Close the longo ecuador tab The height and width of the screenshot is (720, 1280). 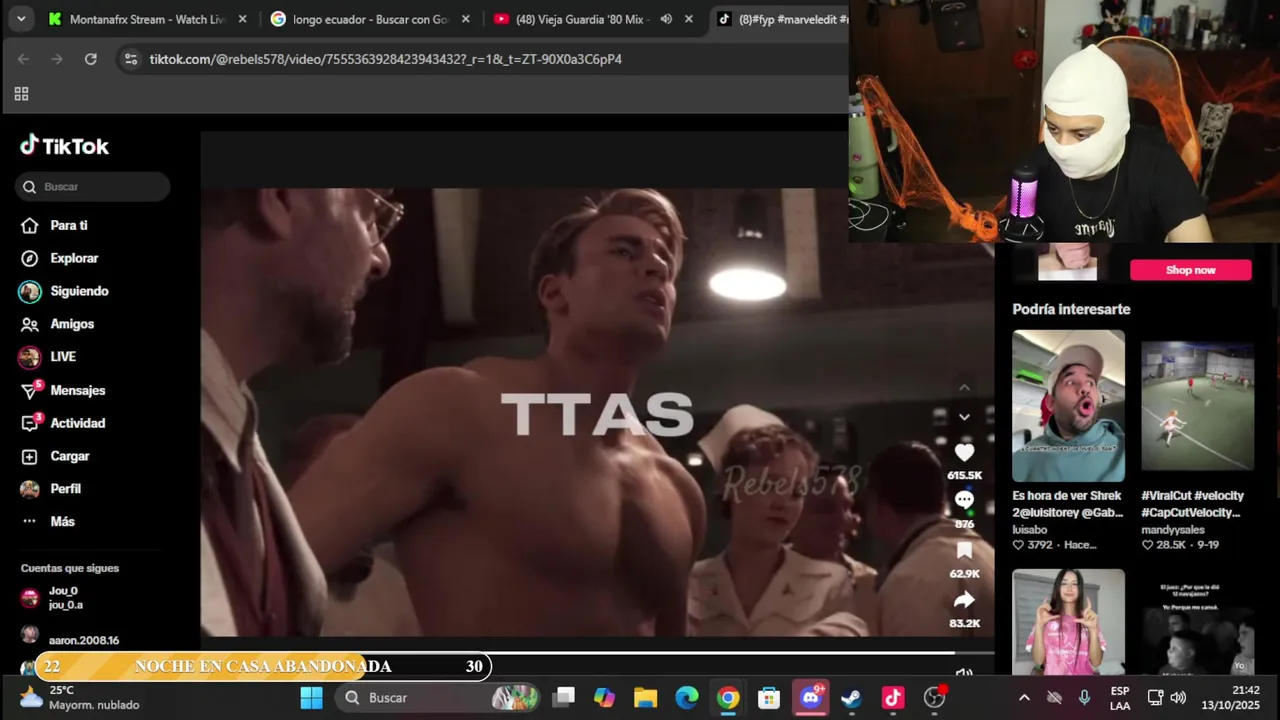465,19
